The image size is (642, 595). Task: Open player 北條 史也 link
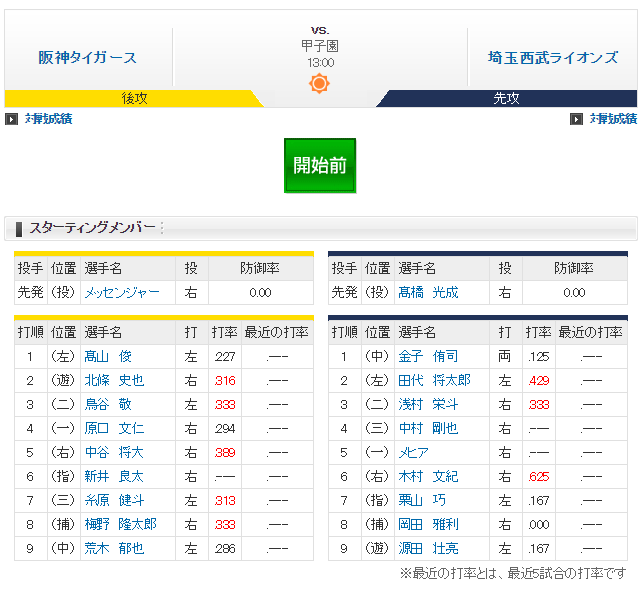114,380
